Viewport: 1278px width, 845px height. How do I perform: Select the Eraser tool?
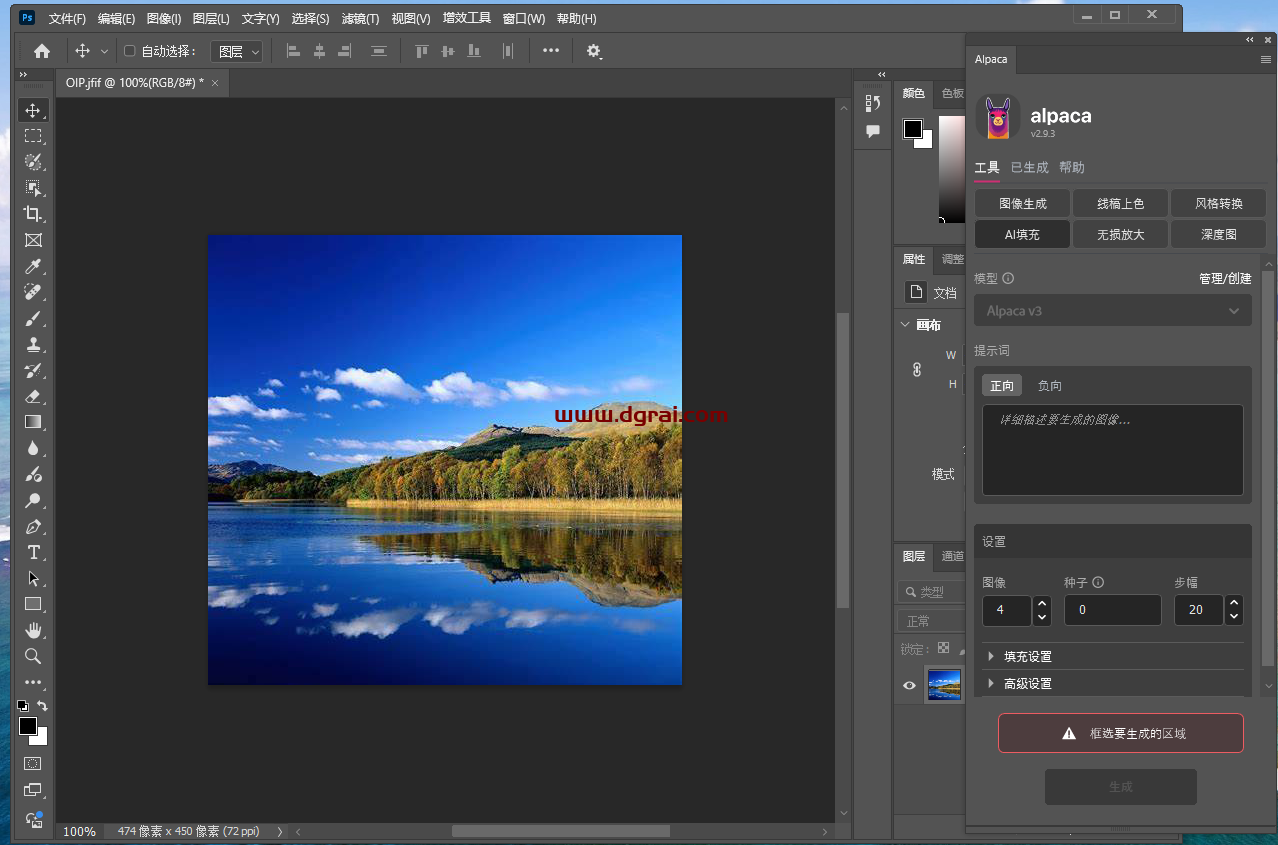33,396
